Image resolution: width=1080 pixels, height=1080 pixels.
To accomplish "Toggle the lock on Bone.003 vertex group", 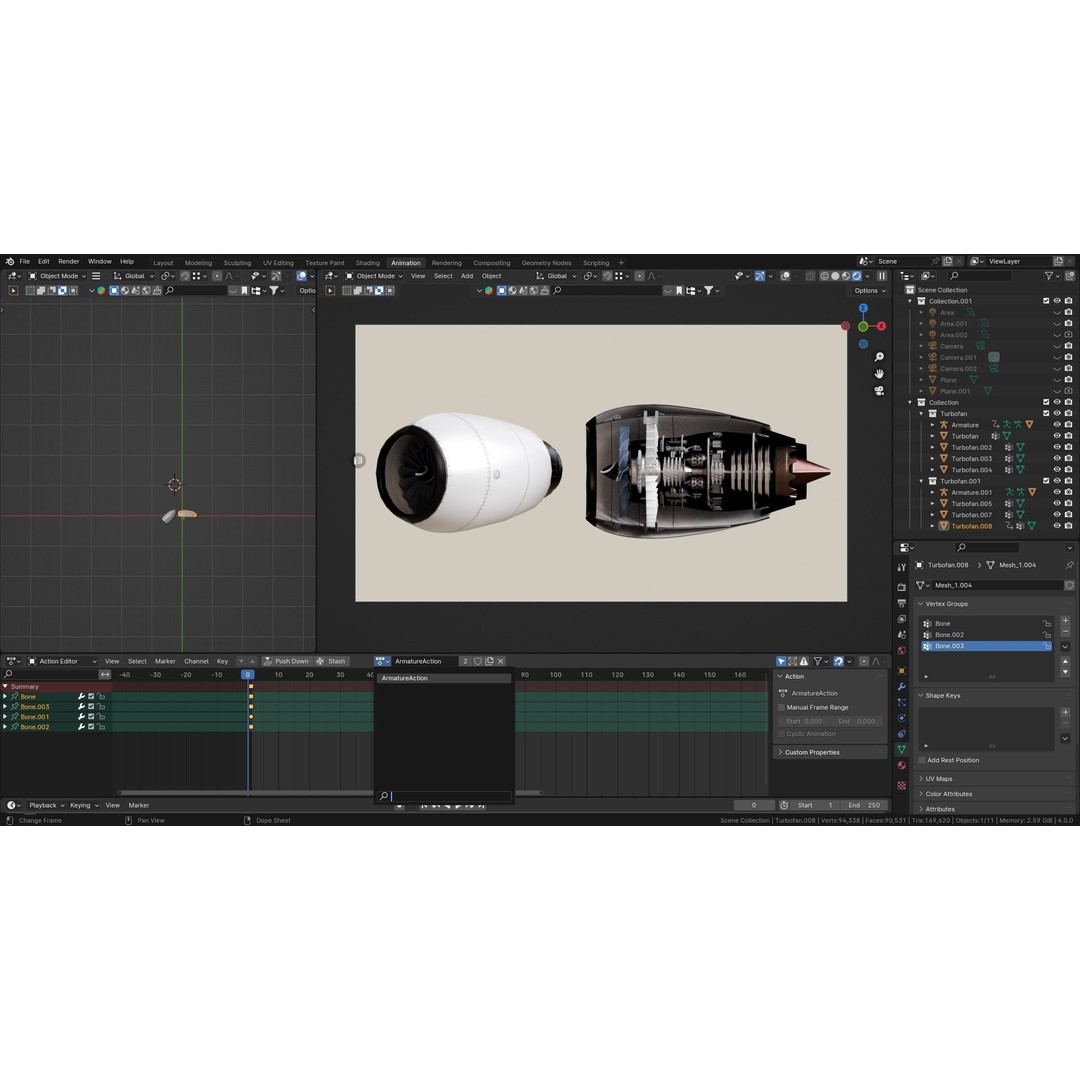I will tap(1046, 646).
